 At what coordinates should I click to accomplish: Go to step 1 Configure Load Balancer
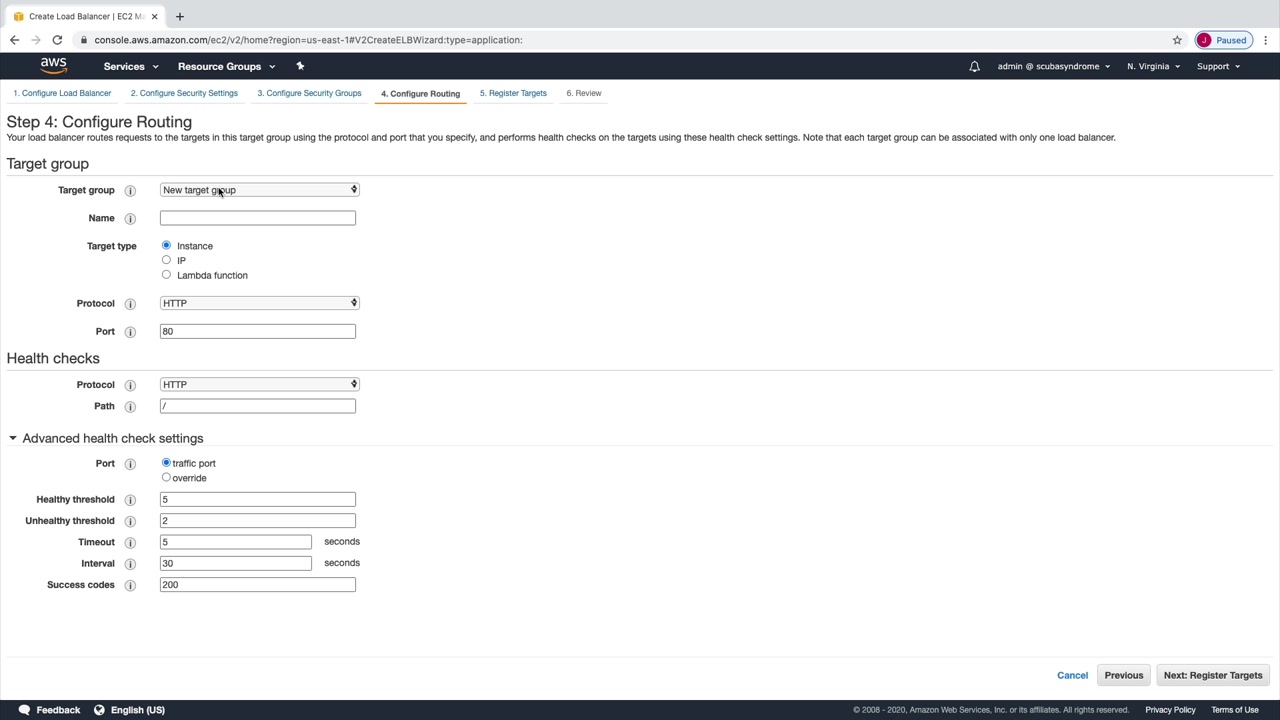point(62,93)
